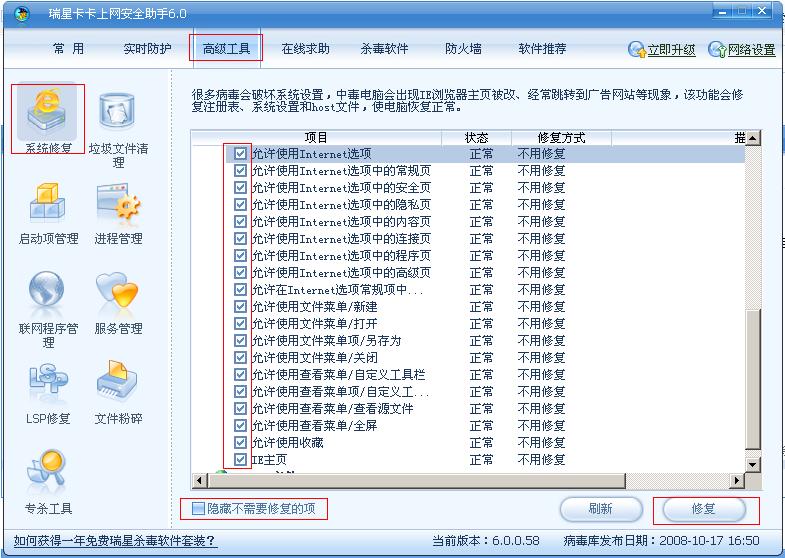This screenshot has width=785, height=558.
Task: Open the 网络设置 link
Action: coord(751,50)
